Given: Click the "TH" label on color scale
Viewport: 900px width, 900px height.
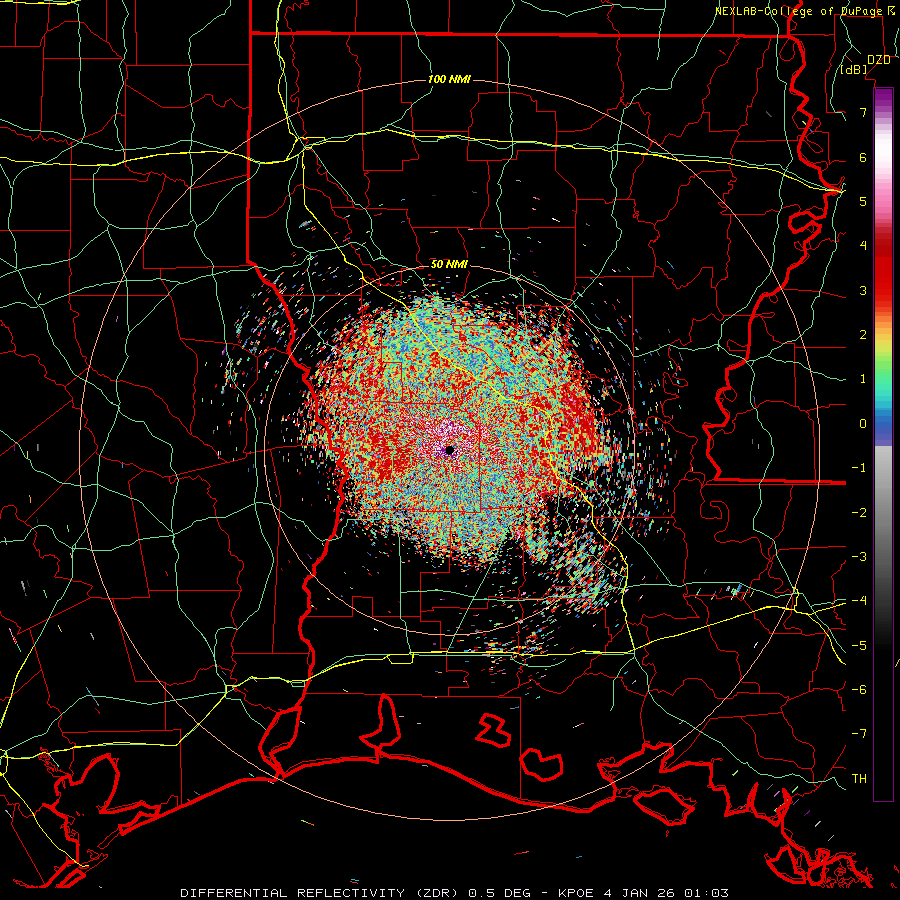Looking at the screenshot, I should [859, 779].
